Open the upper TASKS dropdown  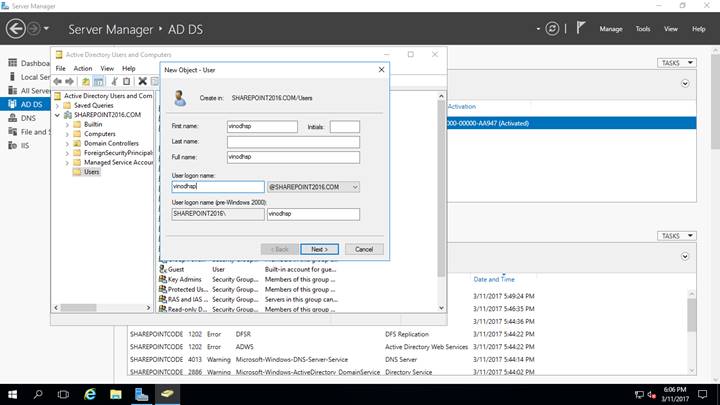[x=676, y=63]
